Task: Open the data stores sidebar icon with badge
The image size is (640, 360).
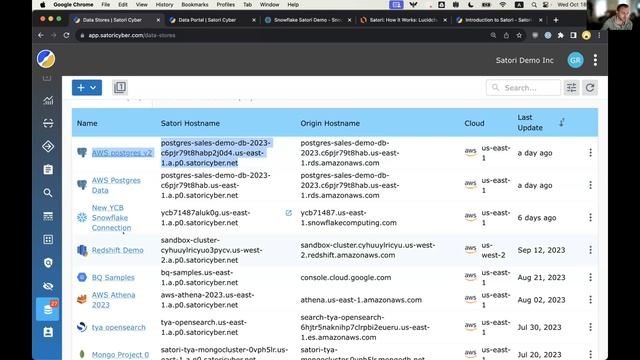Action: coord(48,309)
